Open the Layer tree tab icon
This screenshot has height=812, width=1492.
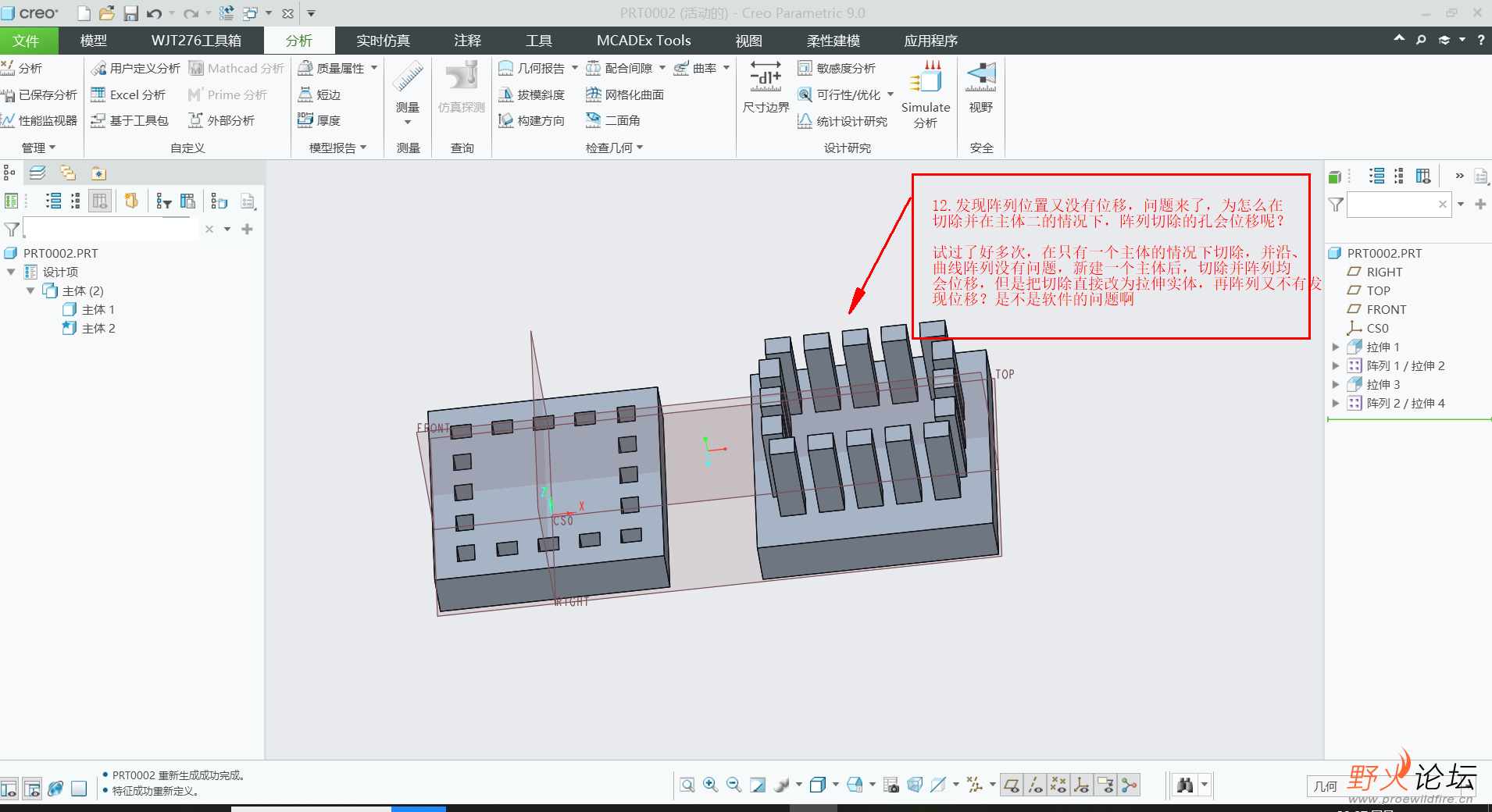tap(37, 173)
